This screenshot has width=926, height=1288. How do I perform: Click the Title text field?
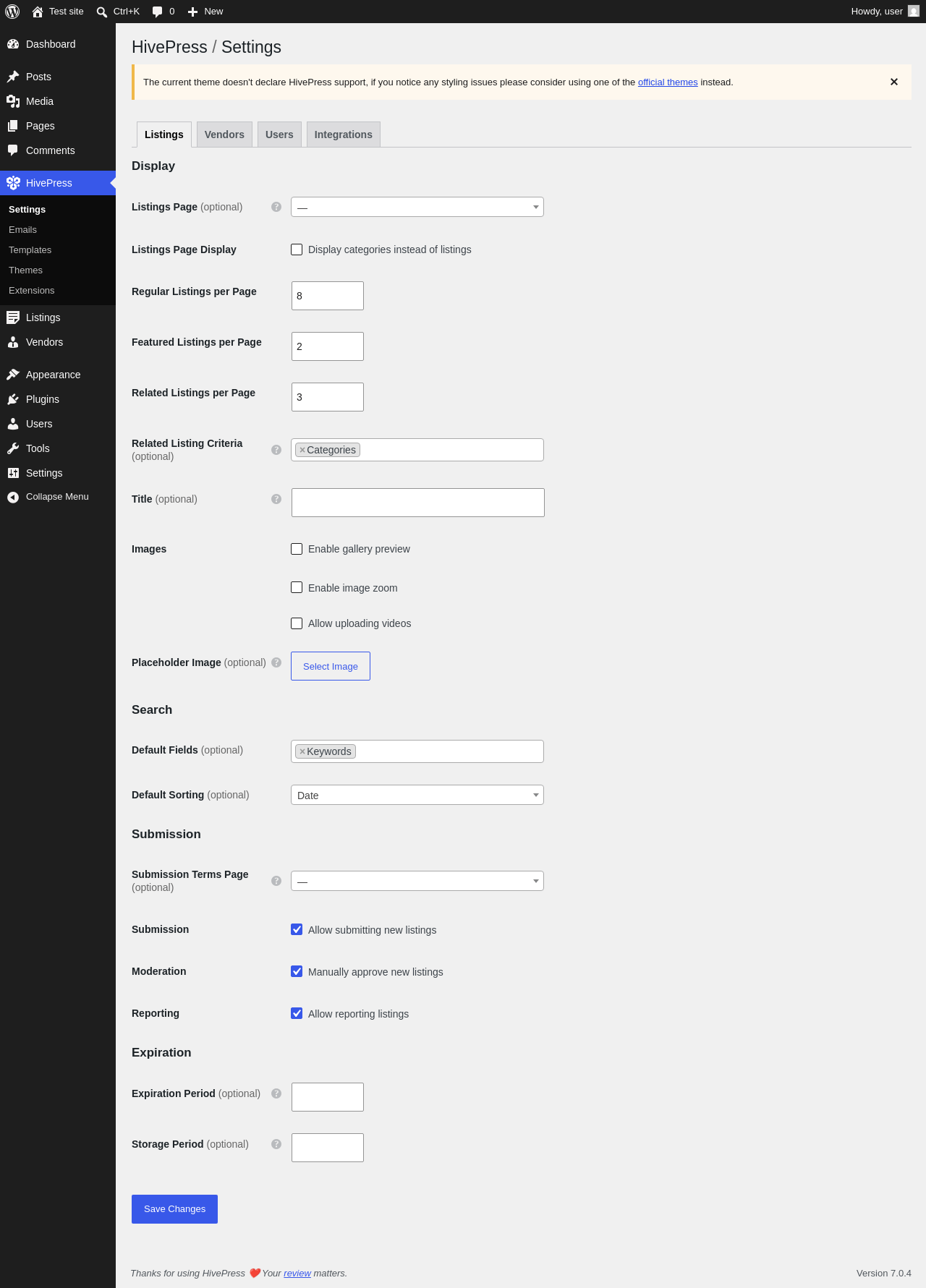tap(418, 503)
